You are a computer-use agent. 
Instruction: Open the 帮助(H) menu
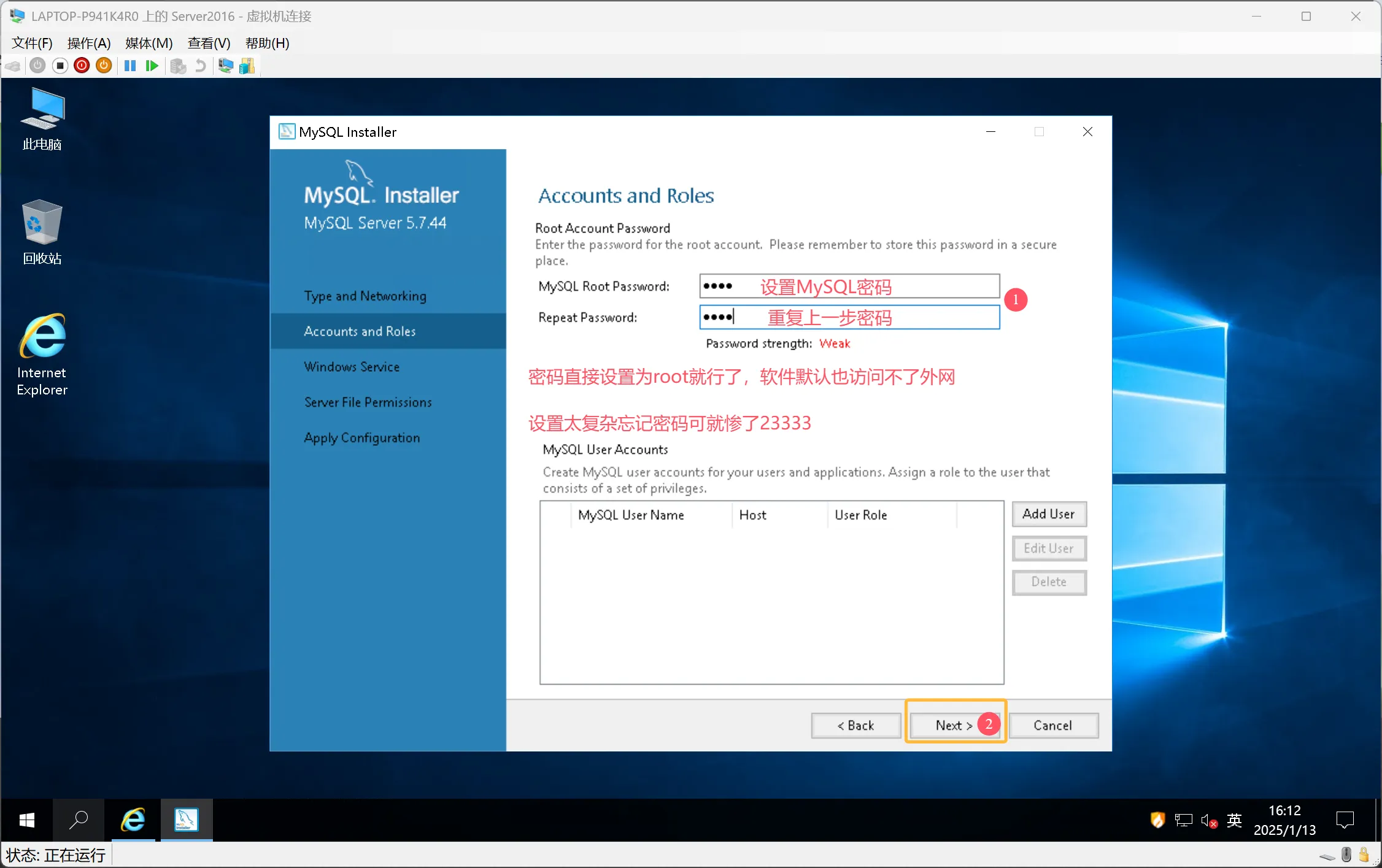click(268, 43)
